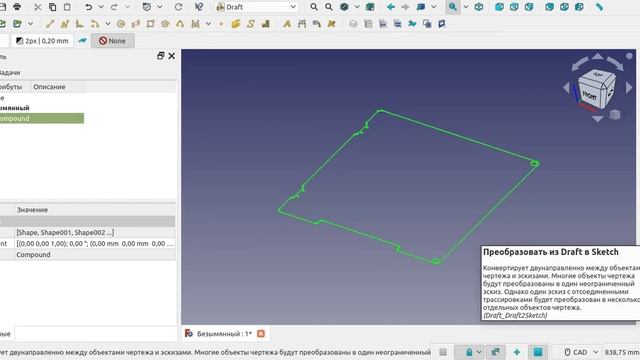Select the Facebinder tool
The image size is (640, 360).
tap(236, 24)
